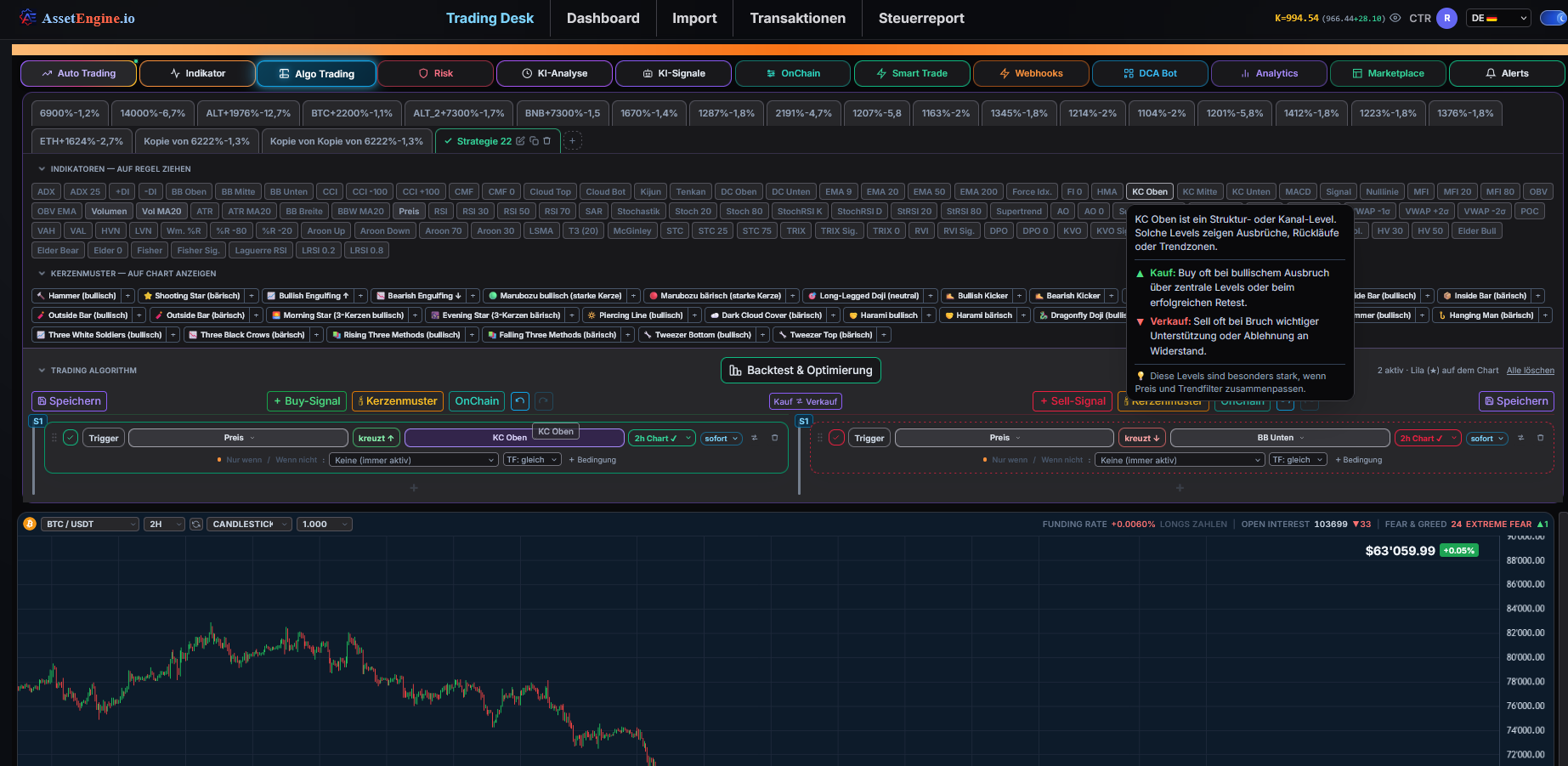Viewport: 1568px width, 766px height.
Task: Toggle balance visibility eye icon
Action: (x=1395, y=18)
